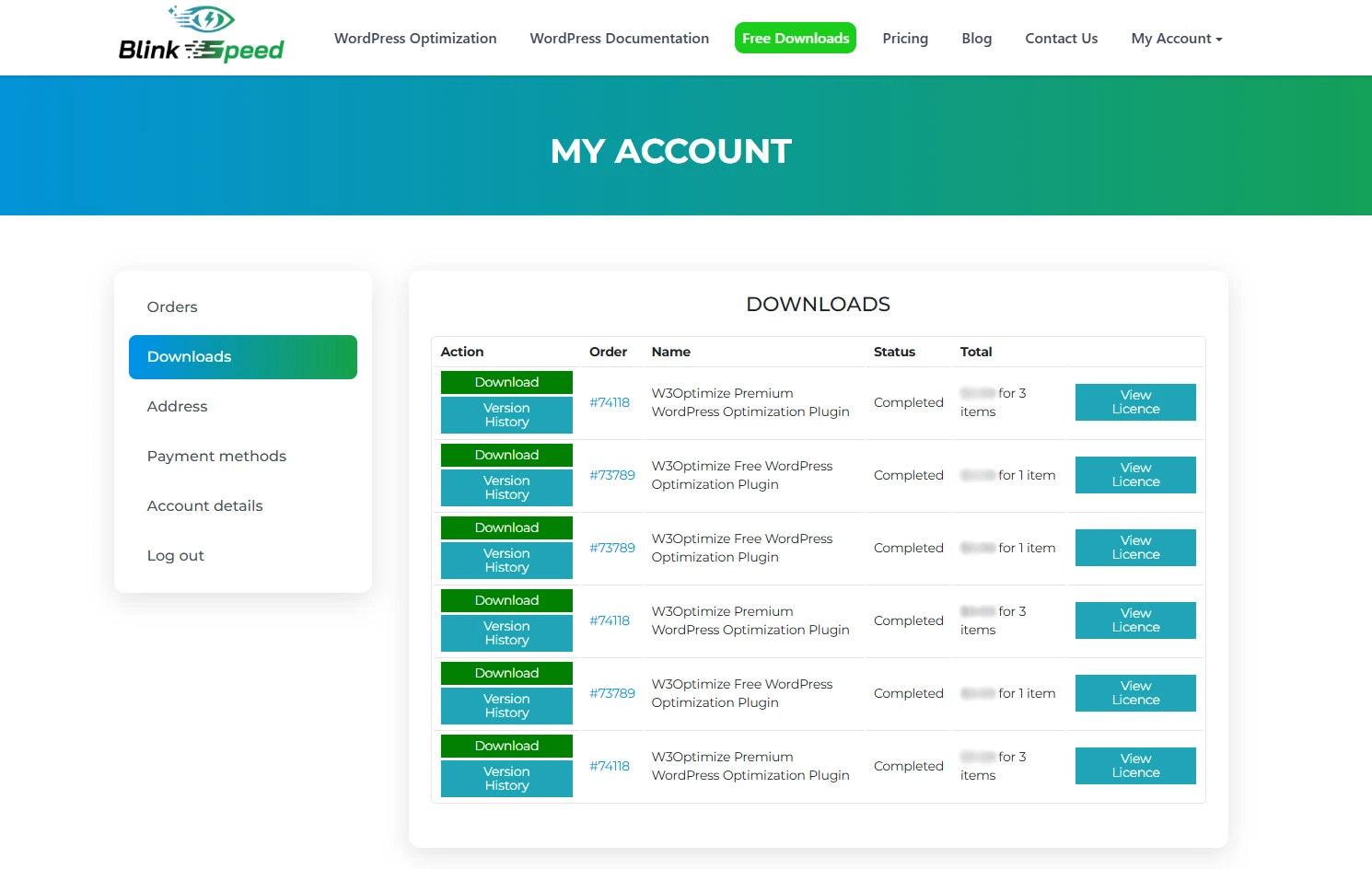This screenshot has height=869, width=1372.
Task: Open WordPress Optimization menu item
Action: pyautogui.click(x=415, y=39)
